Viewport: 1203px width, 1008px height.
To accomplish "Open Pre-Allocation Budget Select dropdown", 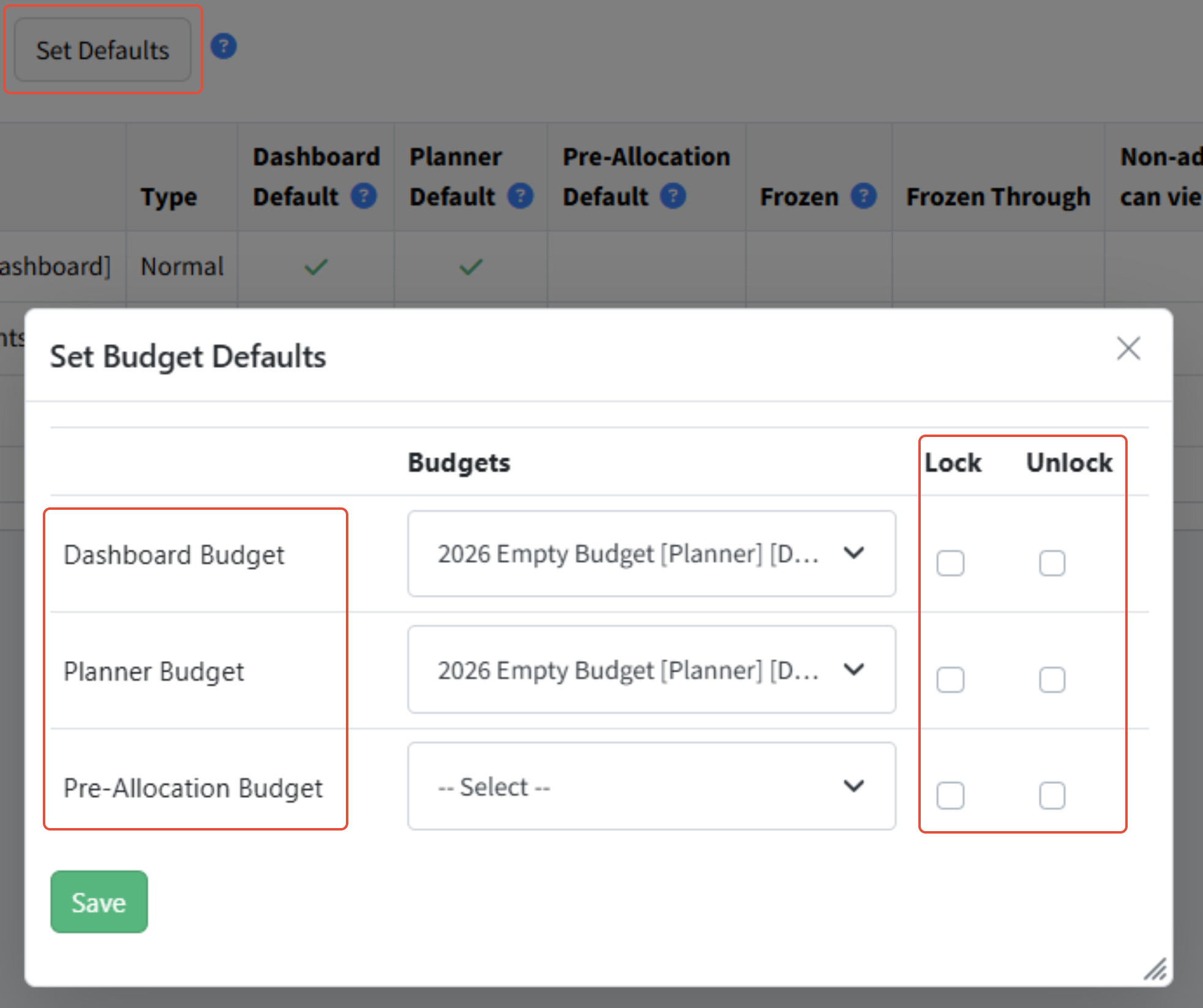I will (x=651, y=786).
